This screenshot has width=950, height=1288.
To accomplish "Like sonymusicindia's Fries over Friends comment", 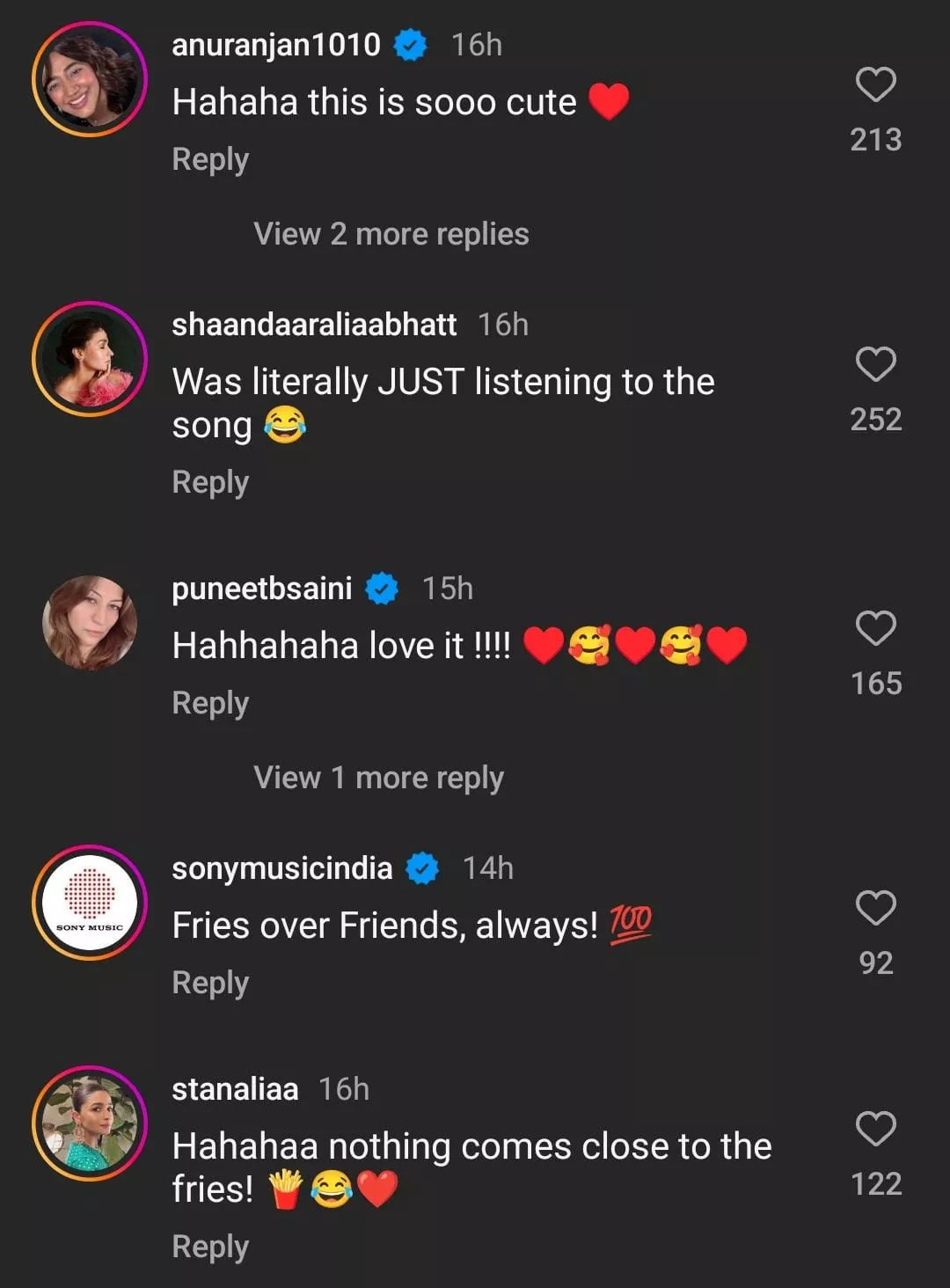I will (875, 908).
